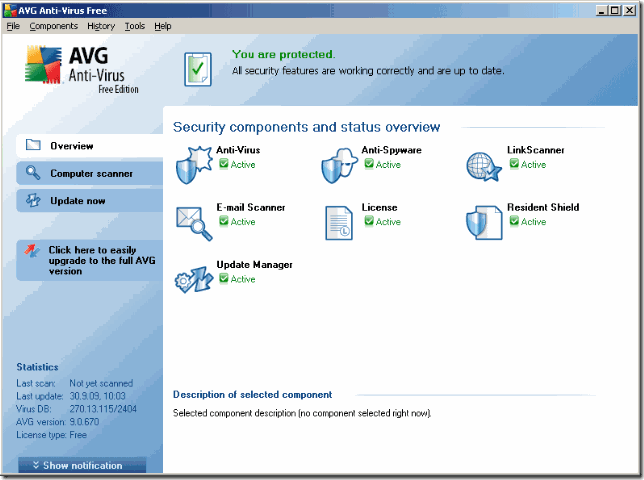Select the LinkScanner label
644x480 pixels.
coord(536,150)
